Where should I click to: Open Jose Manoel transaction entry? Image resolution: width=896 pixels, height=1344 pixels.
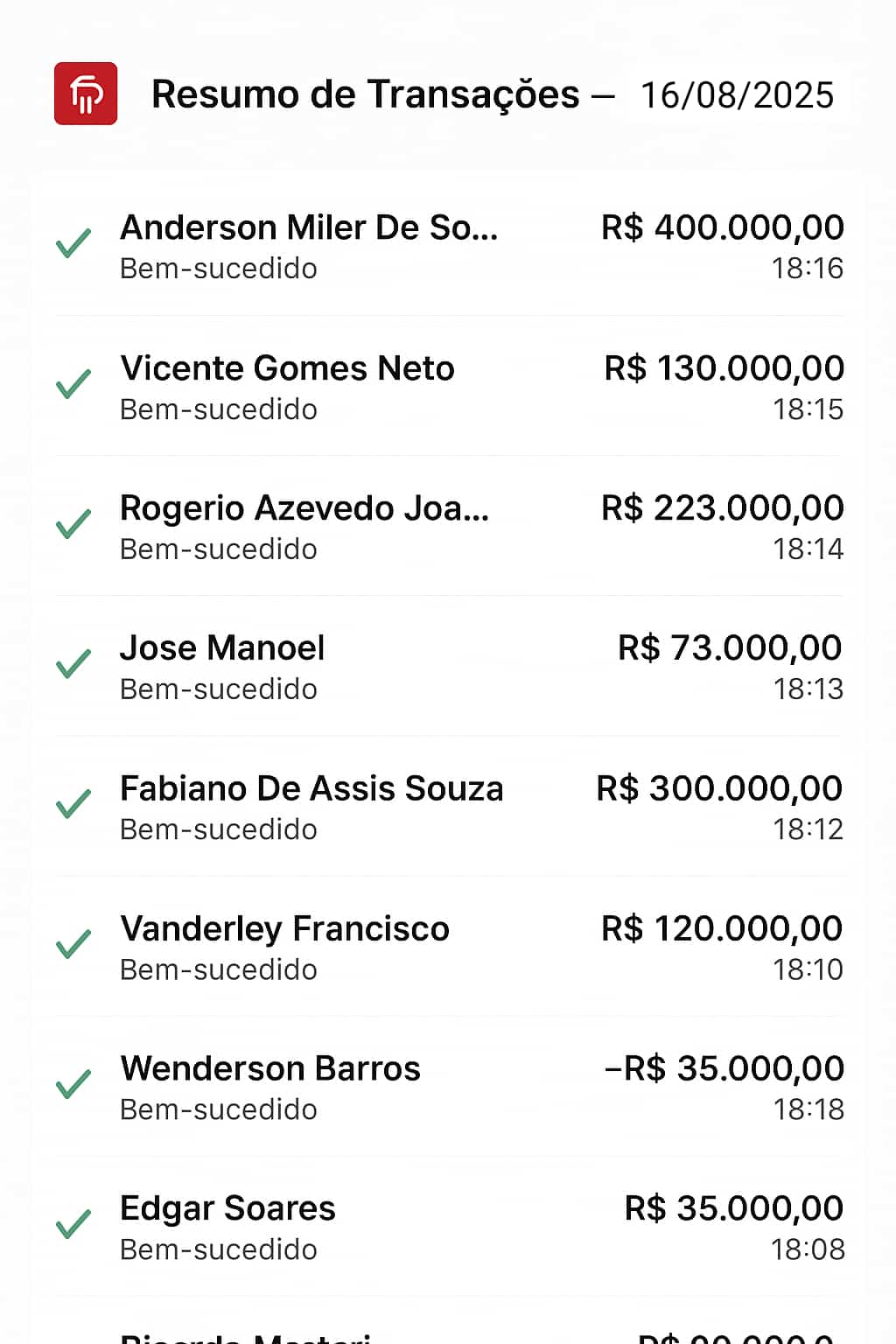pos(450,666)
